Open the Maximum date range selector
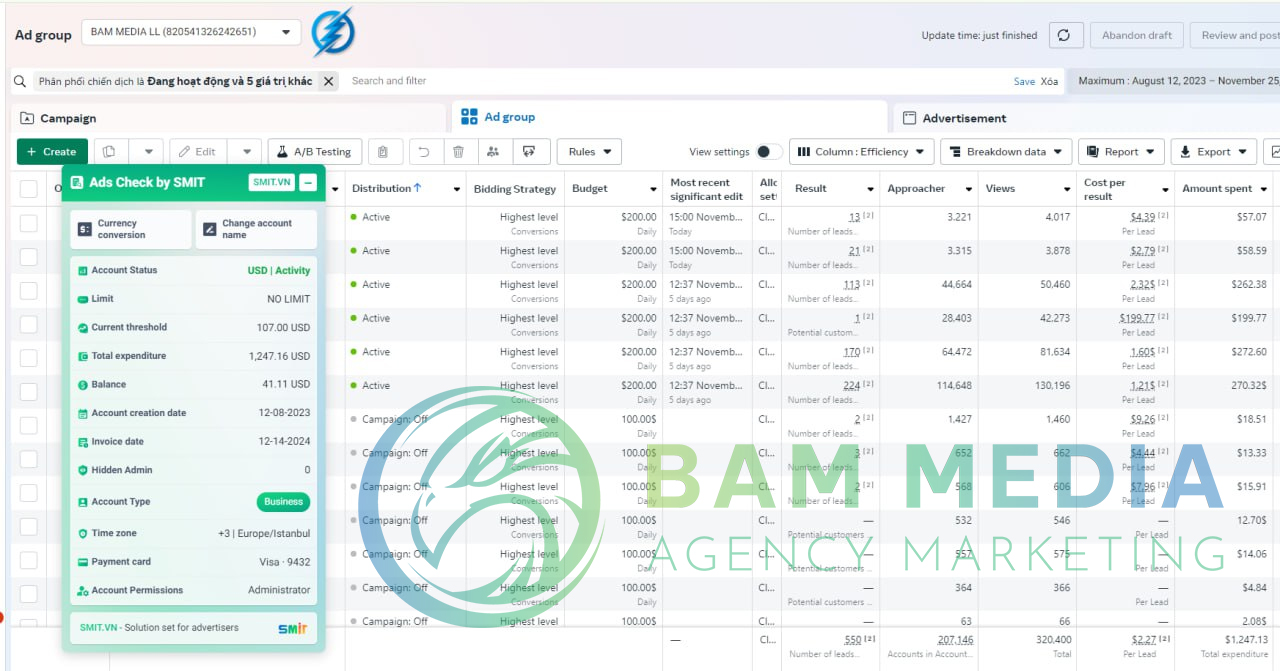The image size is (1280, 671). coord(1174,81)
